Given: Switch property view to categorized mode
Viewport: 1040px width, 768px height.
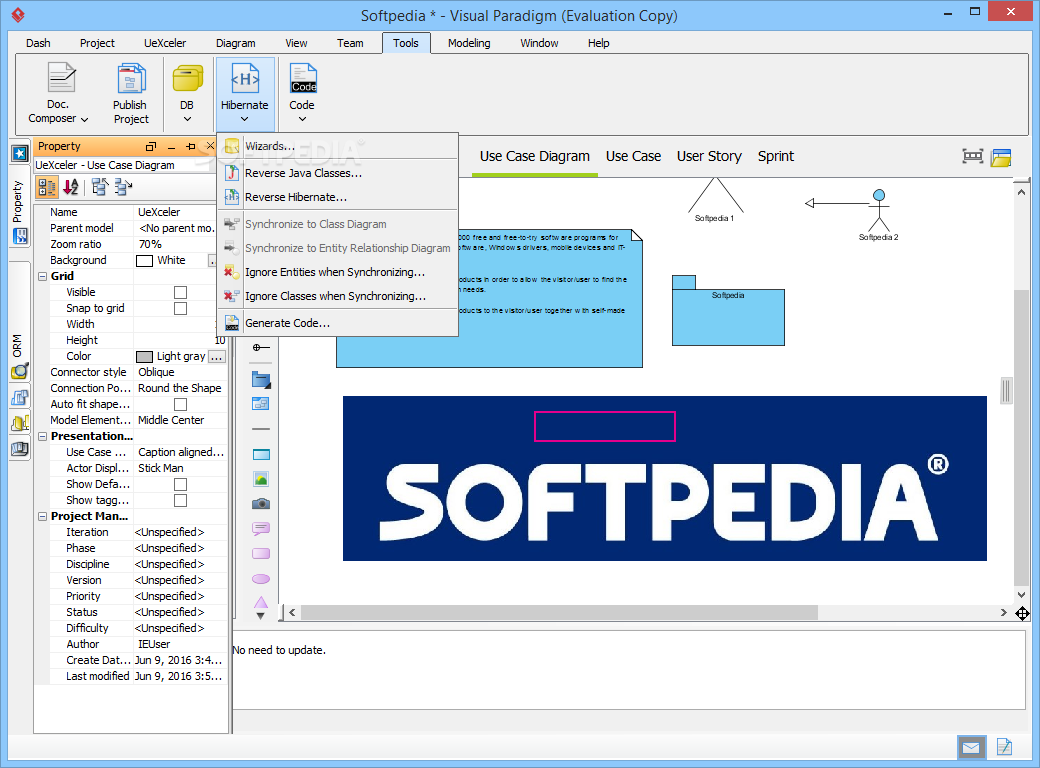Looking at the screenshot, I should [46, 188].
